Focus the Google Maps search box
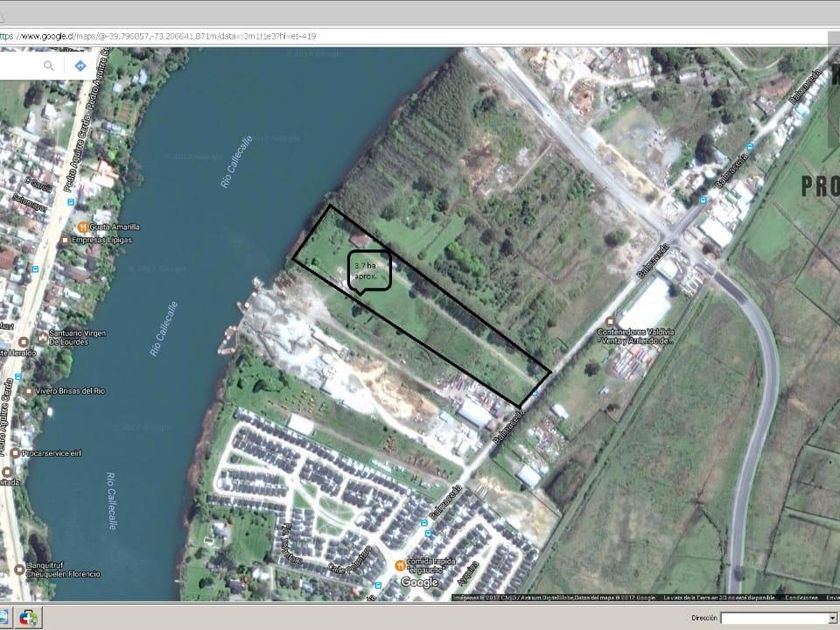Viewport: 840px width, 630px height. pyautogui.click(x=20, y=66)
